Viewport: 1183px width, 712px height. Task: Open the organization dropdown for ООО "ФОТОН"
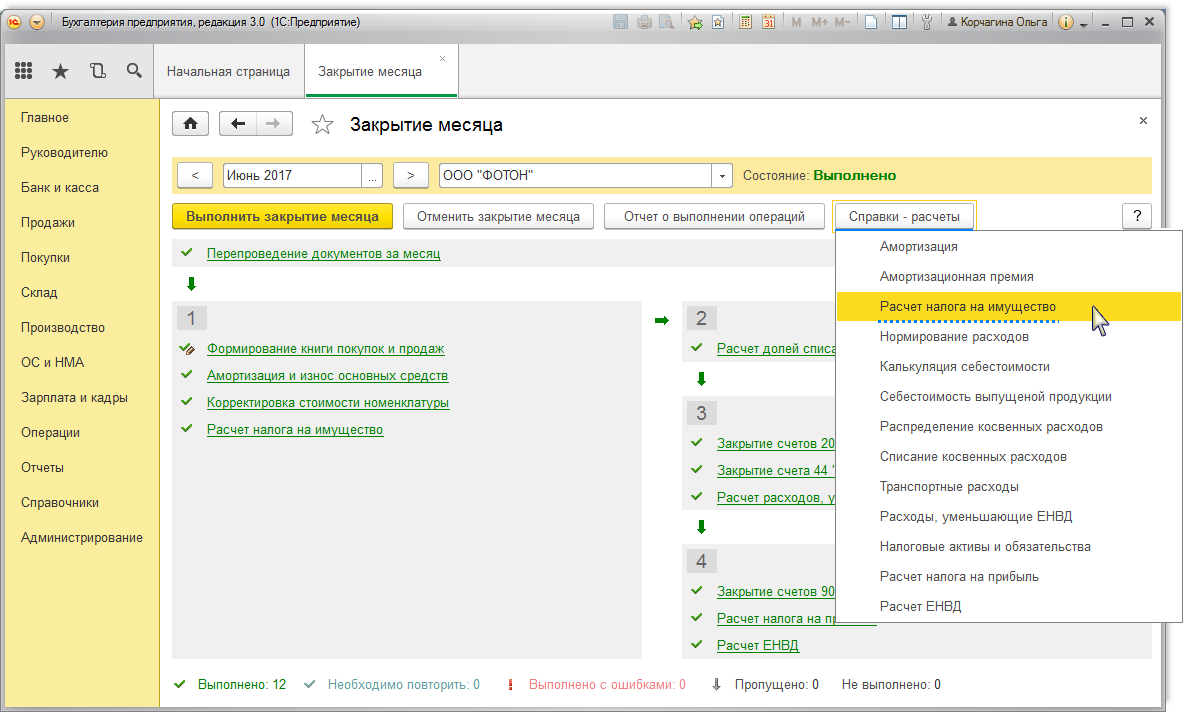click(722, 175)
